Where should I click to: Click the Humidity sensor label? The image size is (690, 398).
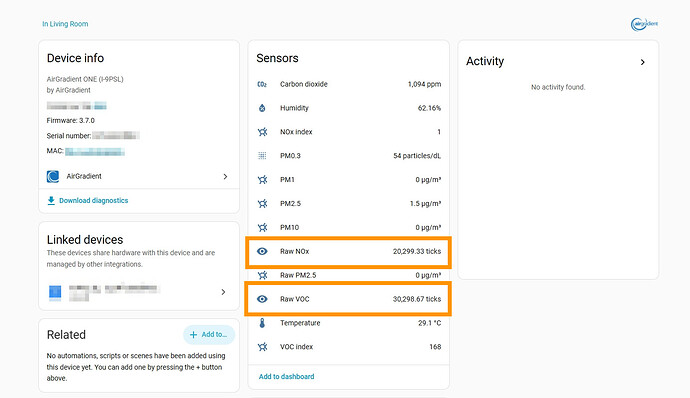[x=294, y=108]
